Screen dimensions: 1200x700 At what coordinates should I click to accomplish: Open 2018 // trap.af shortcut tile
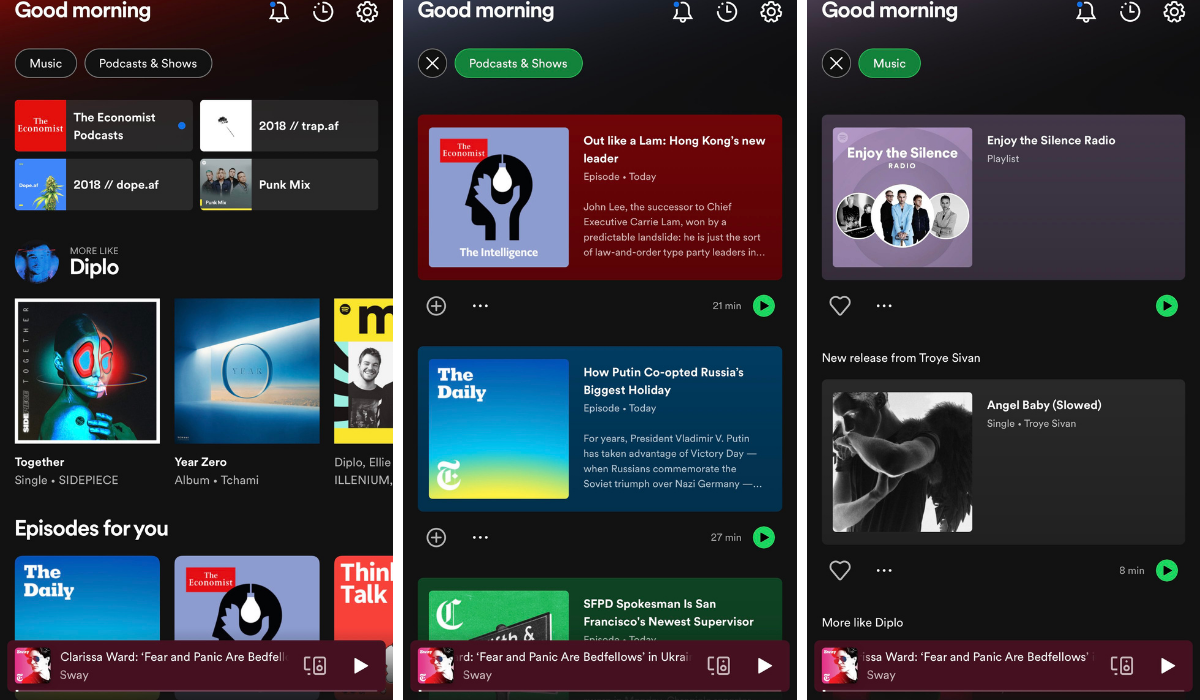click(x=289, y=126)
